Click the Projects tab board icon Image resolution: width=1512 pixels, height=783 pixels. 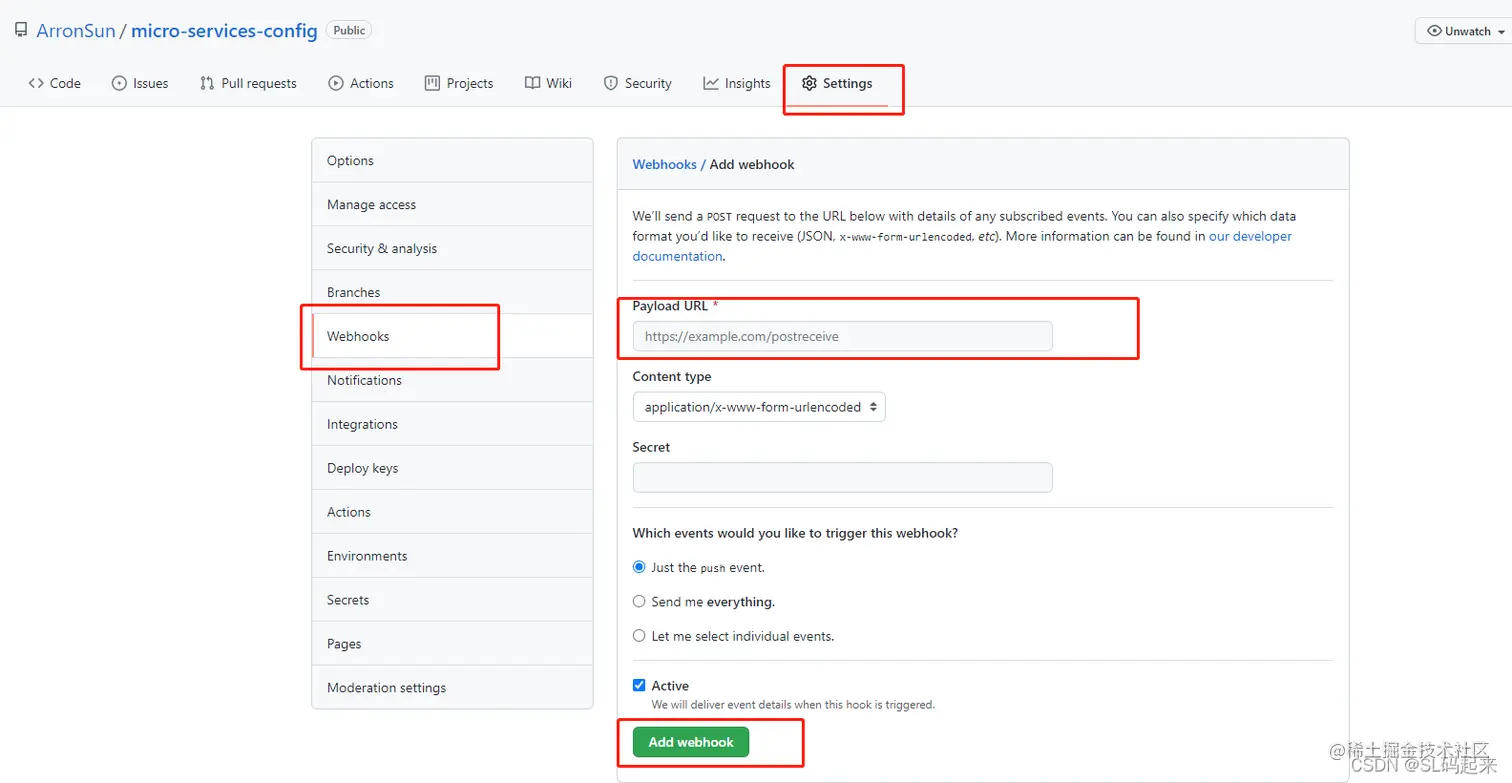click(432, 83)
